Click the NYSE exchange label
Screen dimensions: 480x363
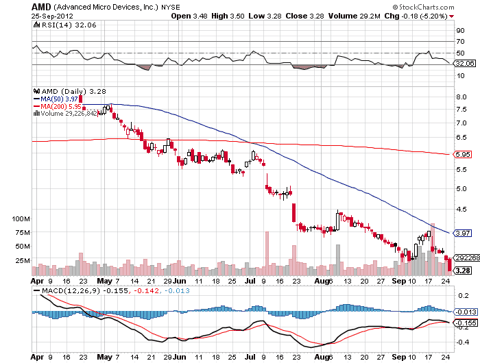pos(170,7)
